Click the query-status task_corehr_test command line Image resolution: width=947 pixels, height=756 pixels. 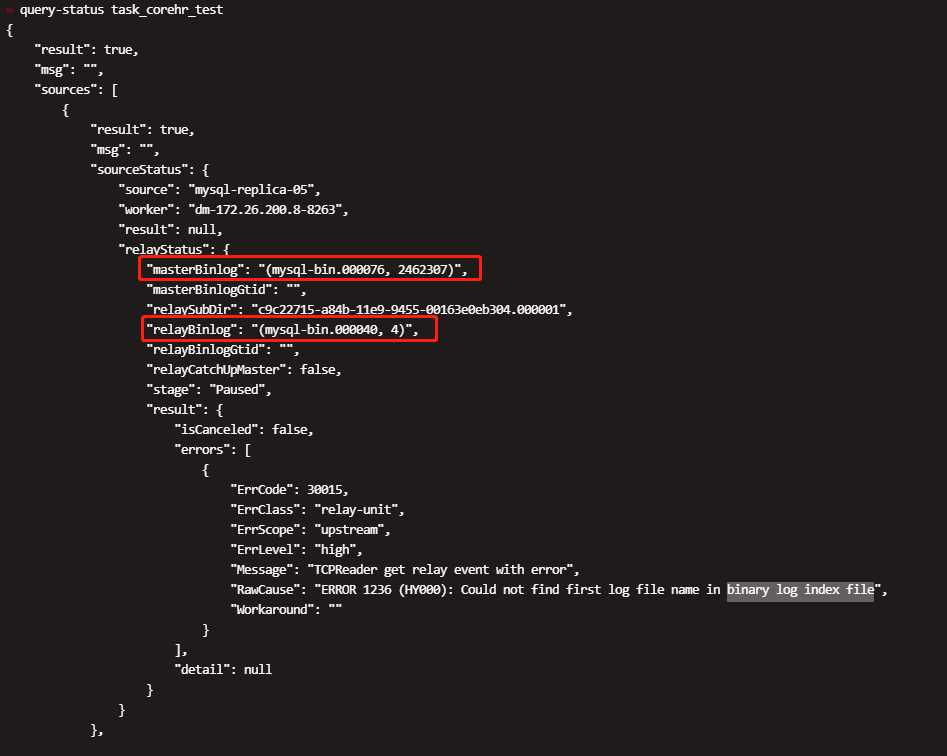(x=121, y=10)
